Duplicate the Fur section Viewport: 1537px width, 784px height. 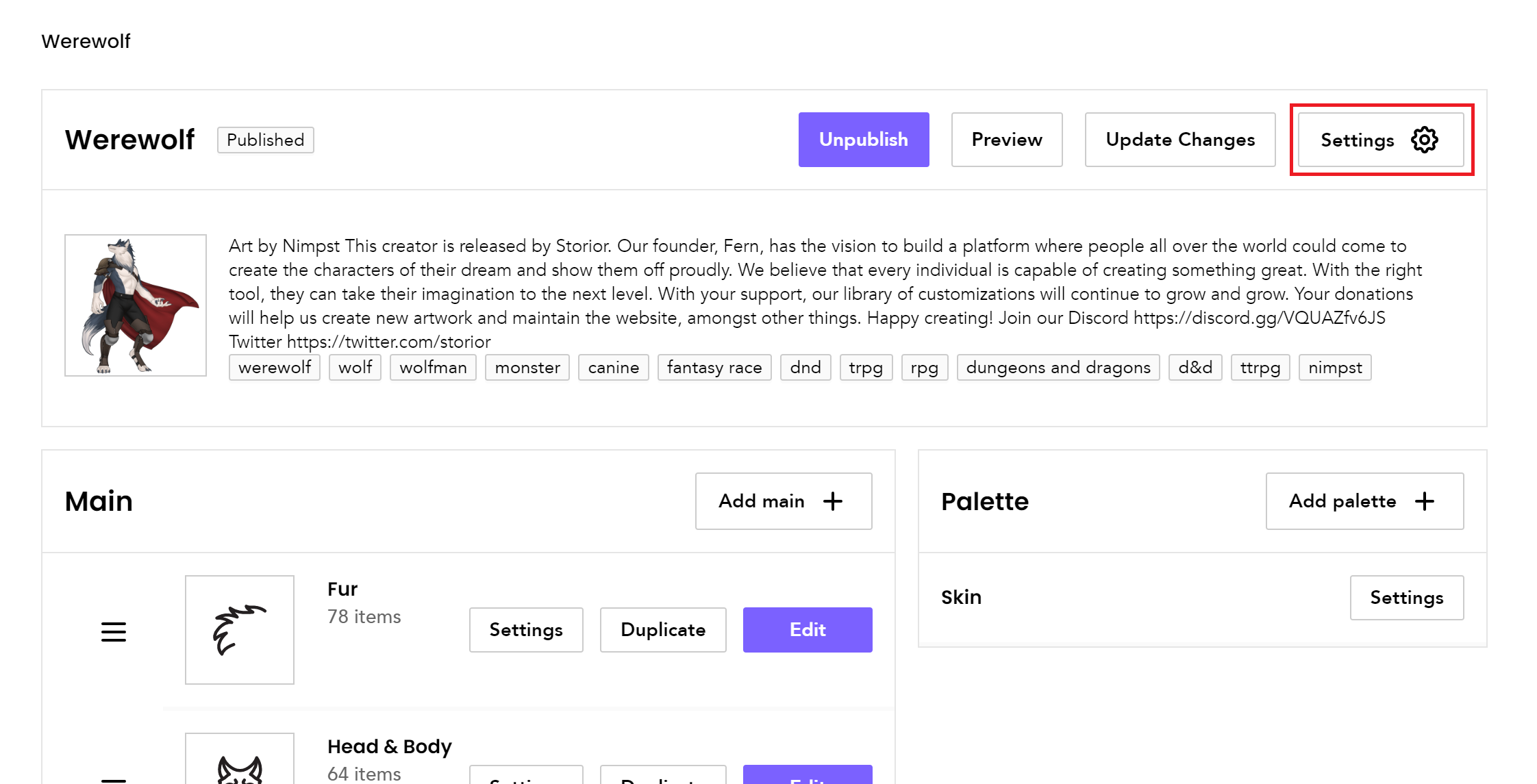tap(662, 630)
